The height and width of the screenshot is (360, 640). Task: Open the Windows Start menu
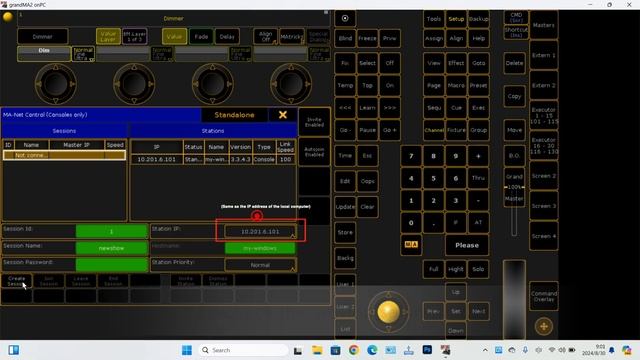point(187,350)
